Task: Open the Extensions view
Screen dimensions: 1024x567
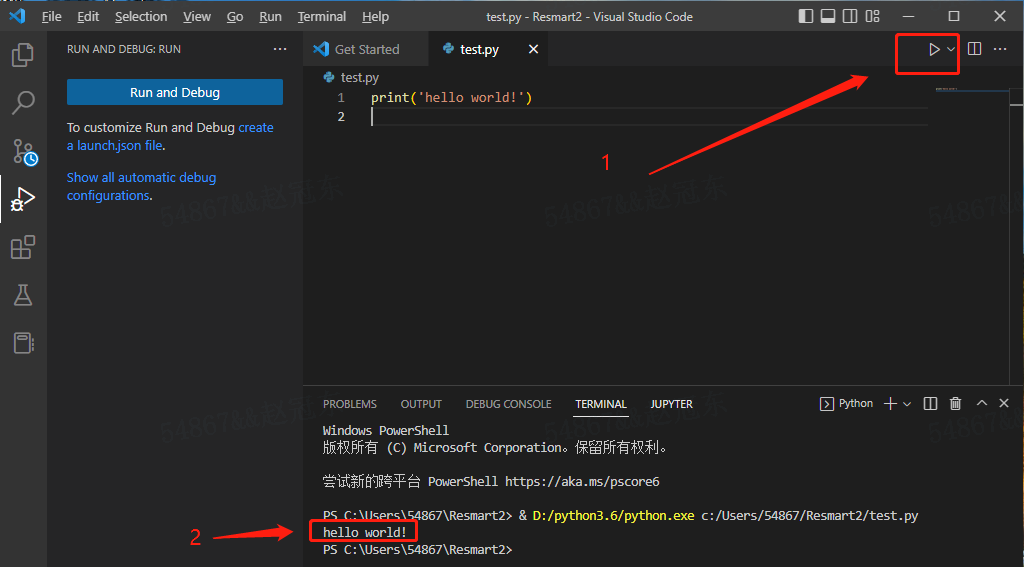Action: (23, 247)
